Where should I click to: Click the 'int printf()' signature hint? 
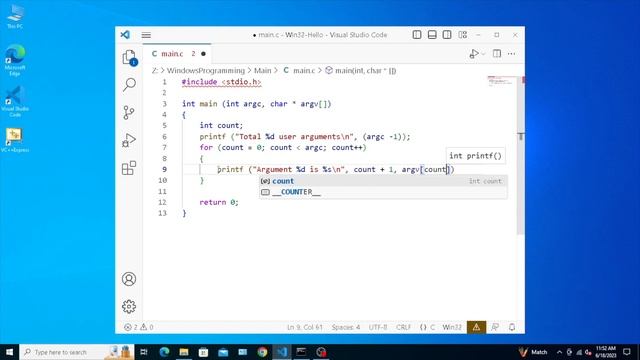click(x=475, y=156)
